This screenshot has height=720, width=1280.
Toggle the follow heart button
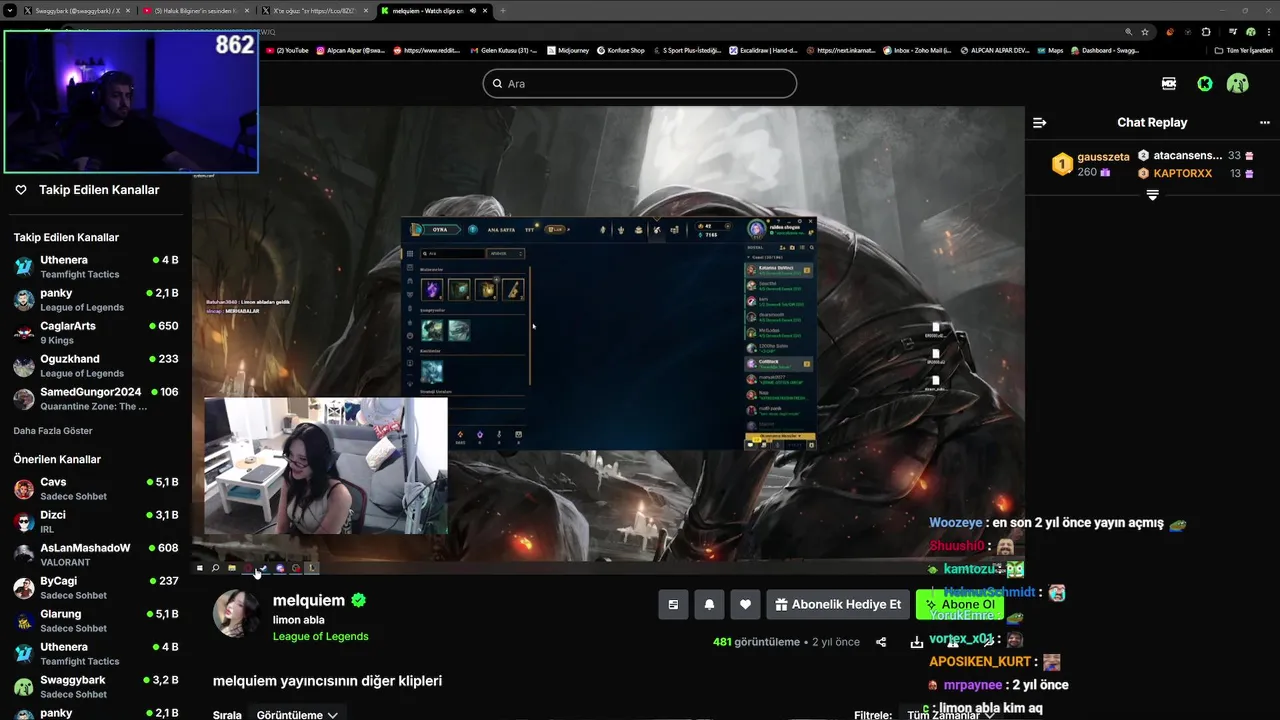click(x=745, y=604)
